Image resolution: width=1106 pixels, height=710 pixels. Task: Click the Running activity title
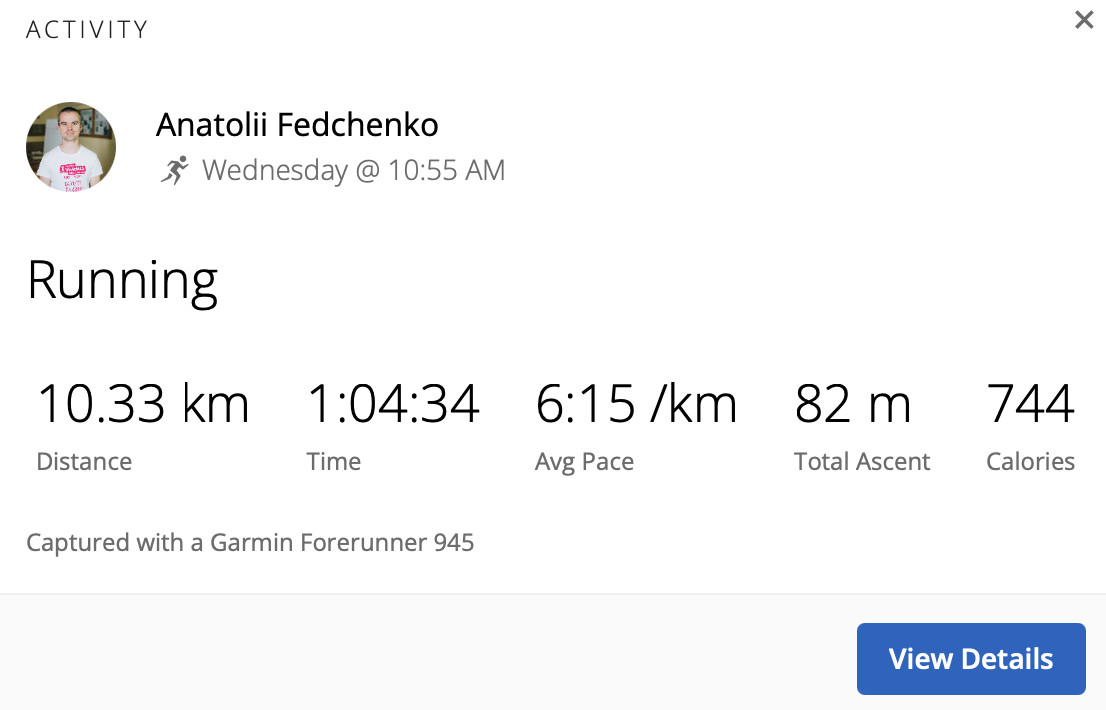tap(123, 281)
